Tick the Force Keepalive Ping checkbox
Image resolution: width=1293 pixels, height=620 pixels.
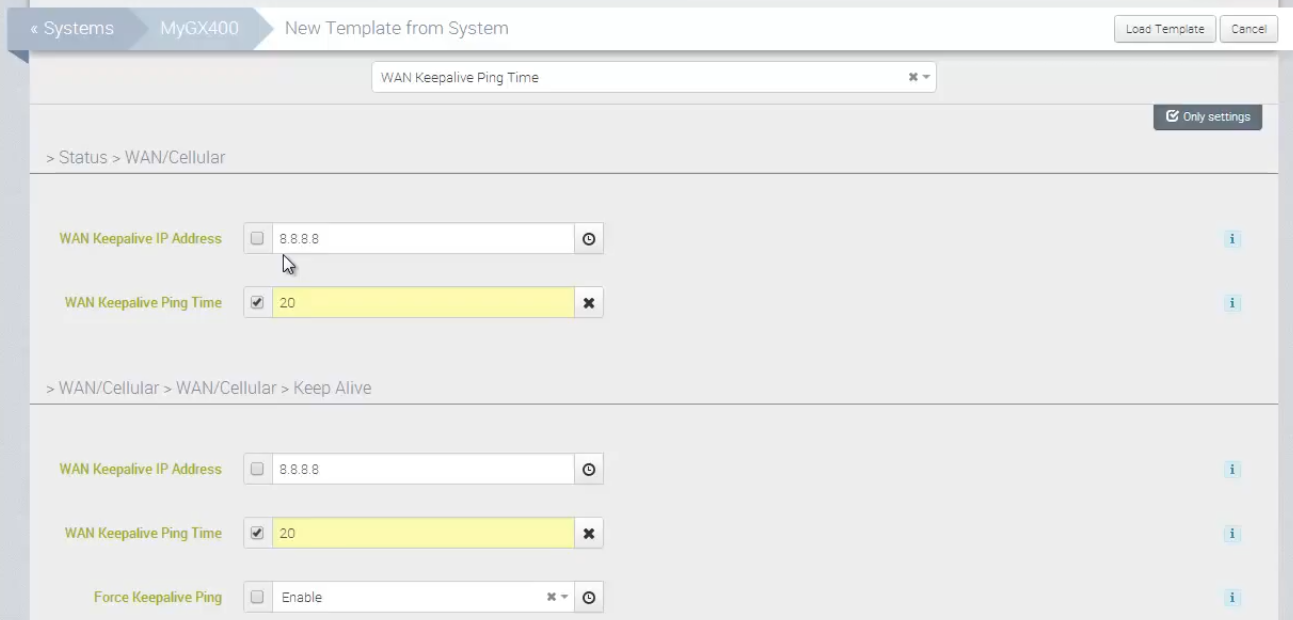(x=257, y=598)
